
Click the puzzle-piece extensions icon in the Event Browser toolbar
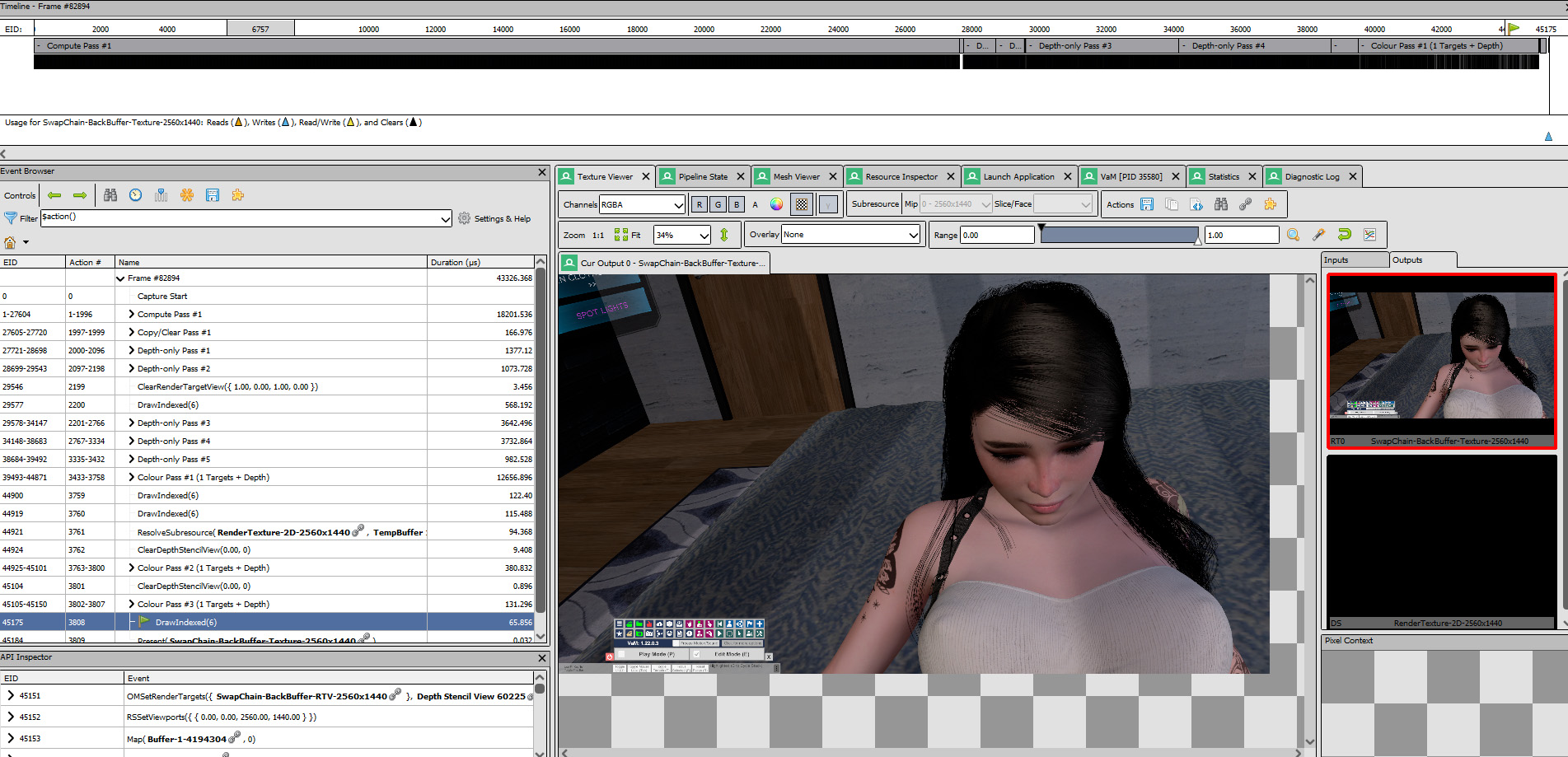238,195
